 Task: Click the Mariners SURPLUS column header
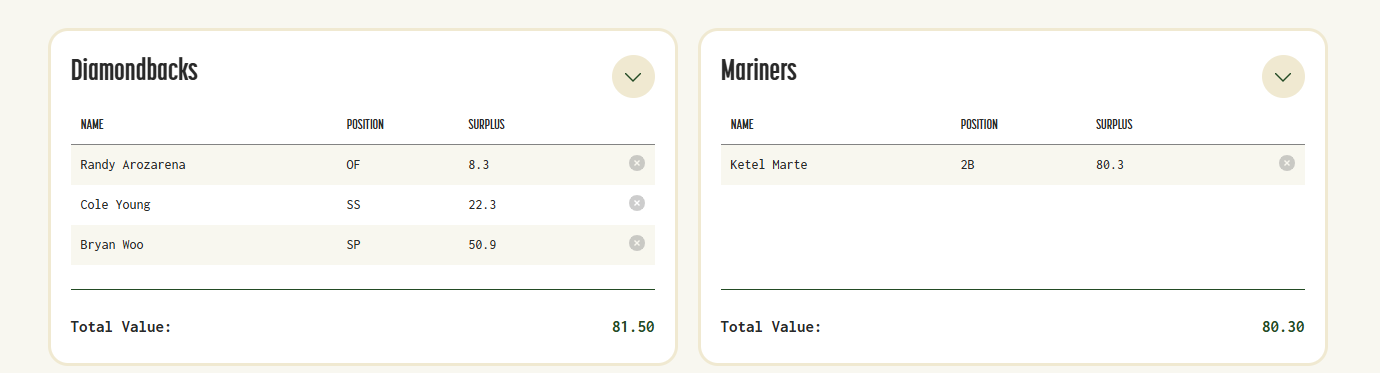[x=1114, y=125]
